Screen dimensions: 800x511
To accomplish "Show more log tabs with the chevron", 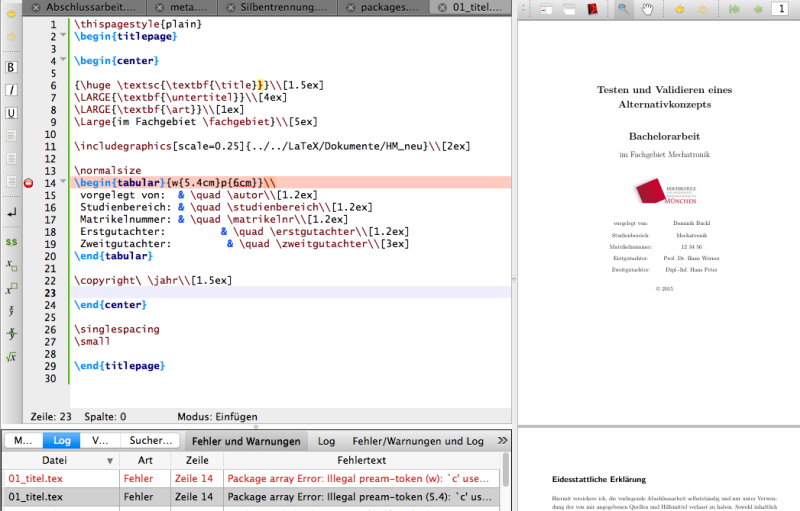I will 502,440.
